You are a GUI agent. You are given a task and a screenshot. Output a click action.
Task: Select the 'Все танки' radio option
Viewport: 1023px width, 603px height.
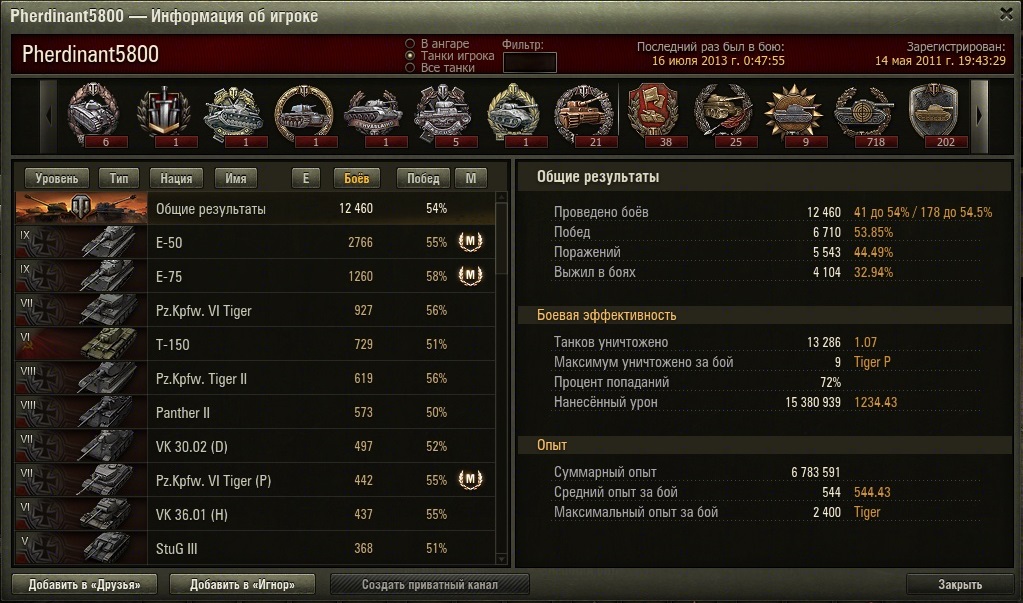point(410,67)
